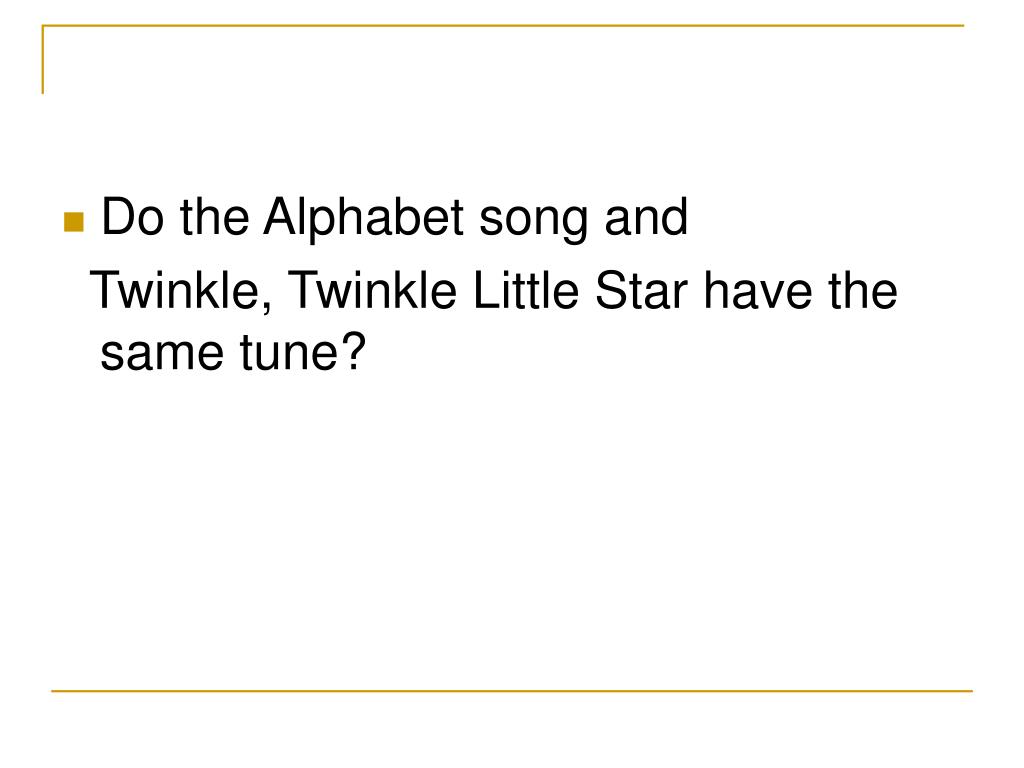Click the letter "A" of "Alphabet"
Viewport: 1024px width, 768px height.
point(280,217)
